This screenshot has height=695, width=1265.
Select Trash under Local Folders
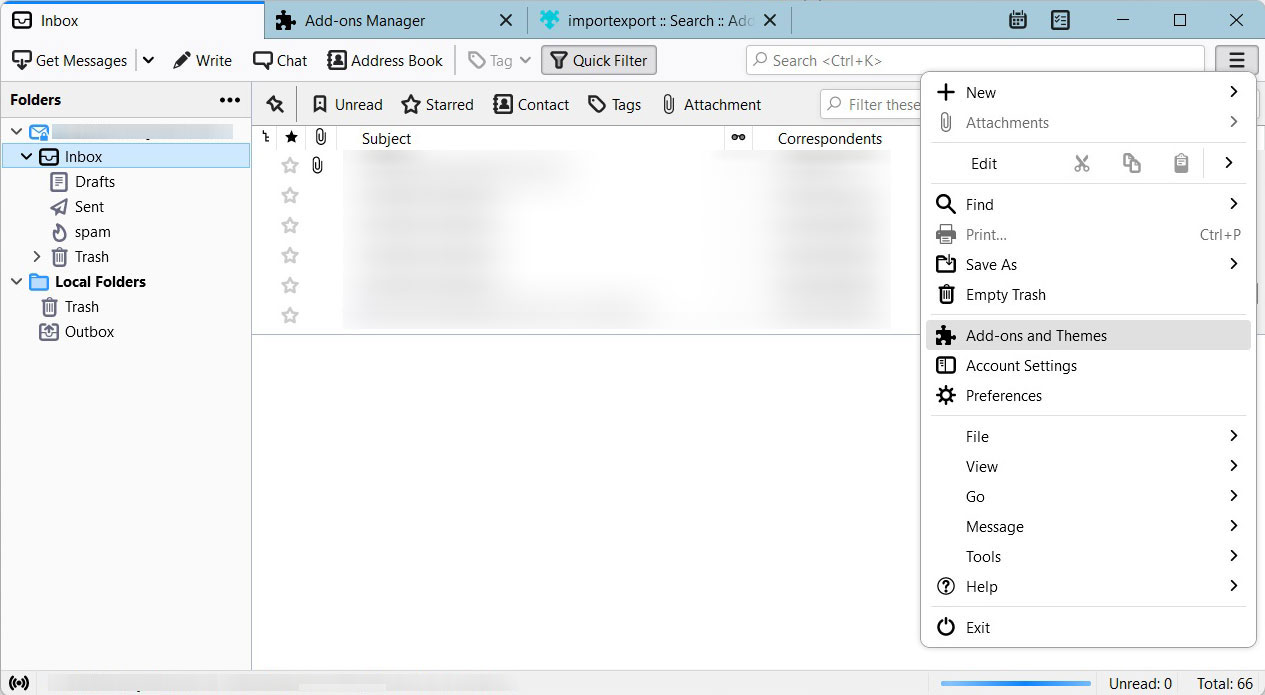[x=82, y=307]
